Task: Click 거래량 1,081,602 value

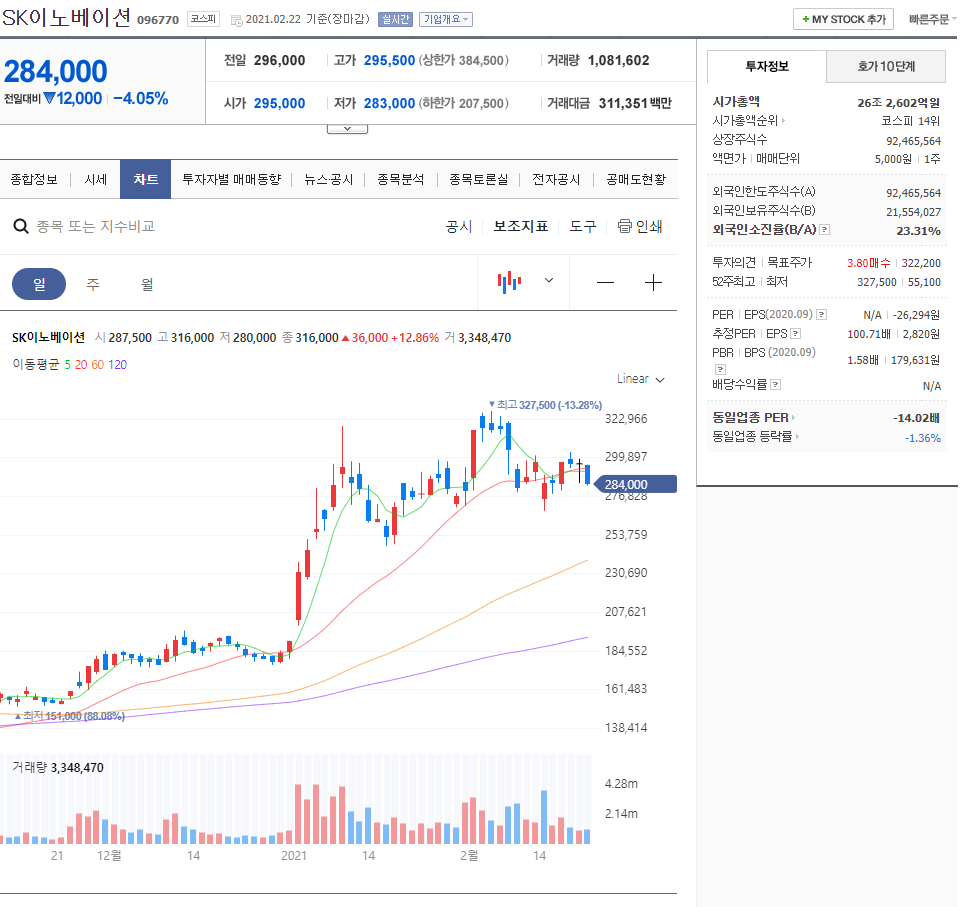Action: click(618, 60)
